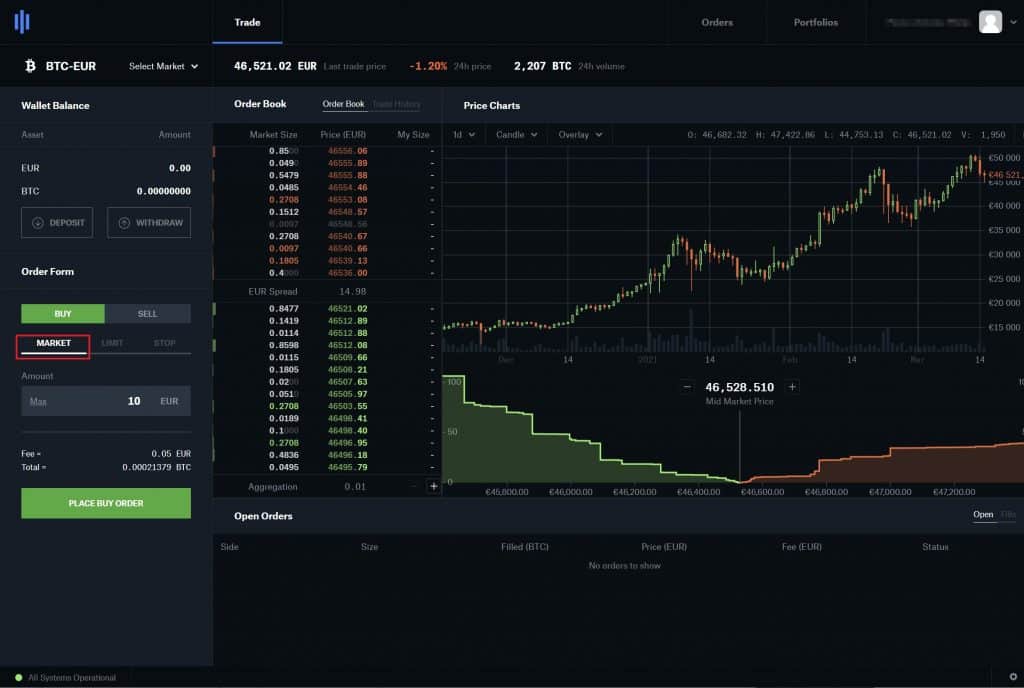The height and width of the screenshot is (688, 1024).
Task: Switch Open Orders view to Fills
Action: tap(1006, 516)
